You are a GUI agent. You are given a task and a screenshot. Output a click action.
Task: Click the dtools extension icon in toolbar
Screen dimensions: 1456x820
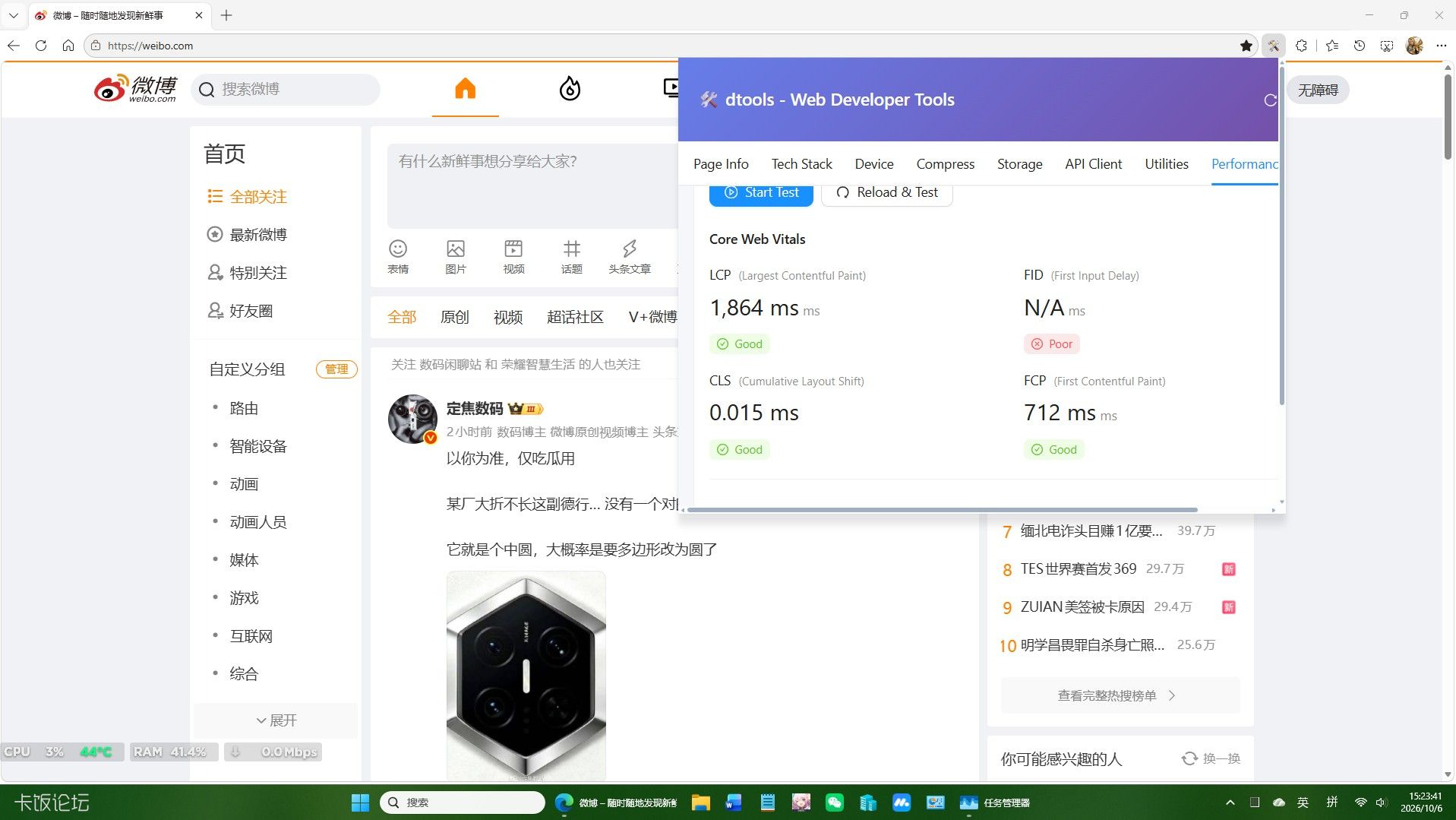pyautogui.click(x=1273, y=46)
